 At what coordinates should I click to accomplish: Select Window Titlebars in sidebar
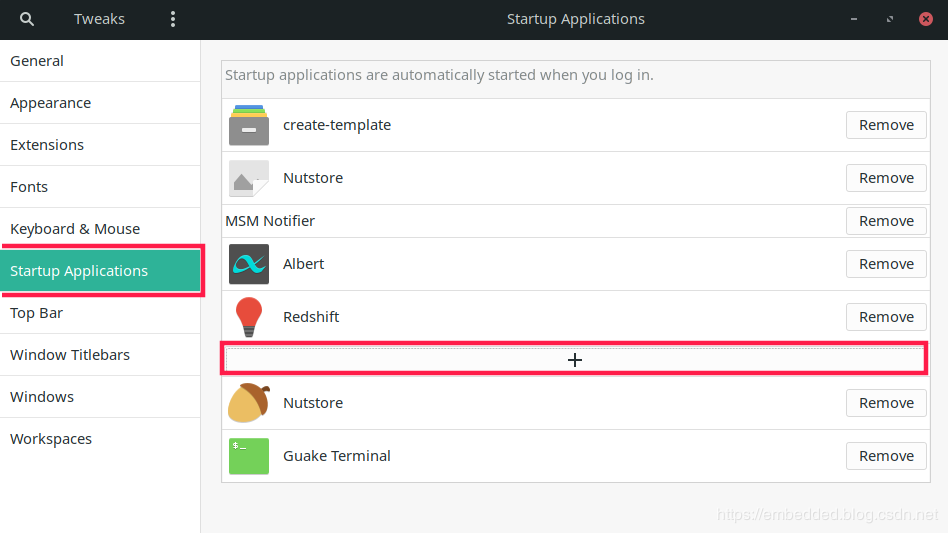click(70, 355)
